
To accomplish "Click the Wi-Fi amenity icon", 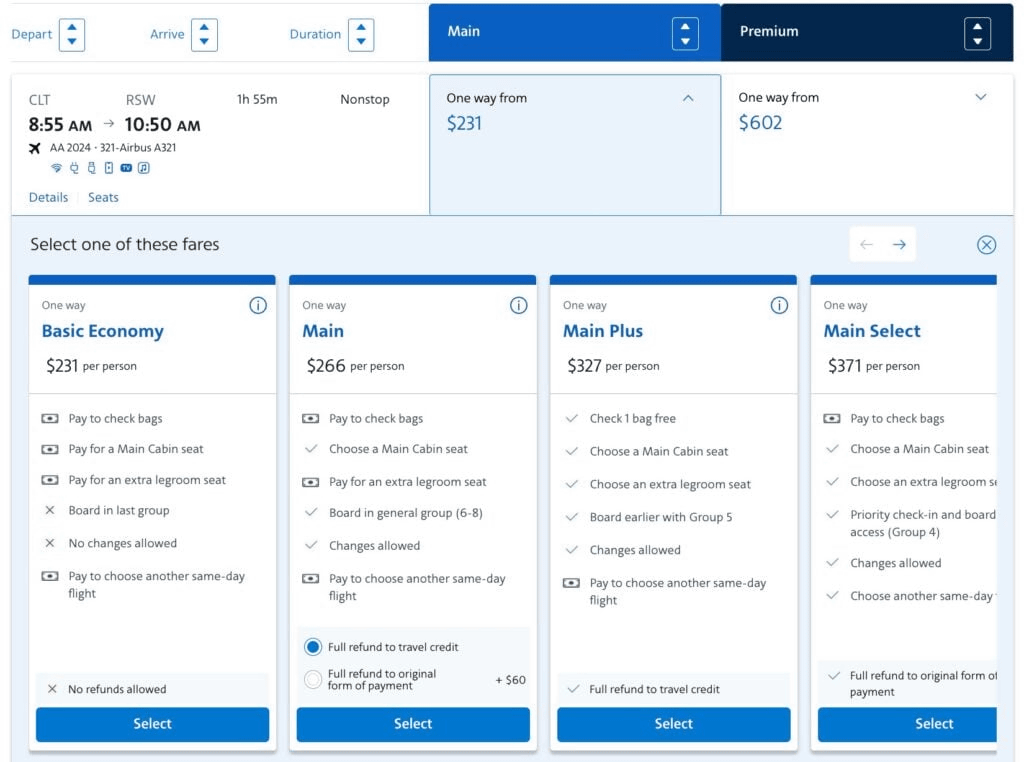I will coord(57,168).
